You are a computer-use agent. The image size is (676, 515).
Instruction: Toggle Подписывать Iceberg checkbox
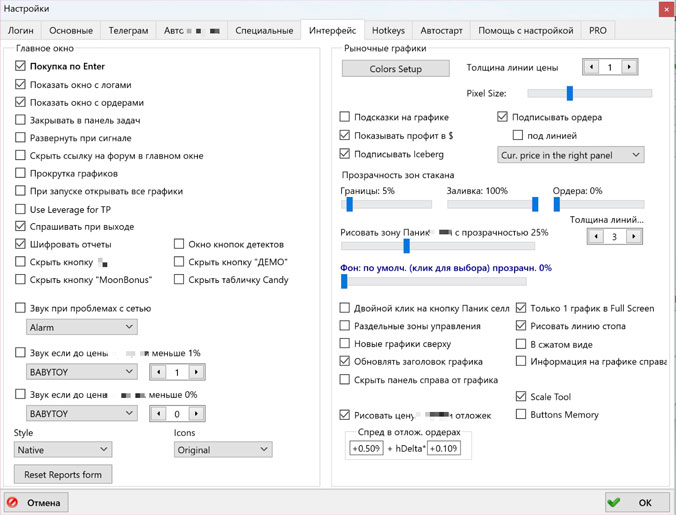[344, 154]
